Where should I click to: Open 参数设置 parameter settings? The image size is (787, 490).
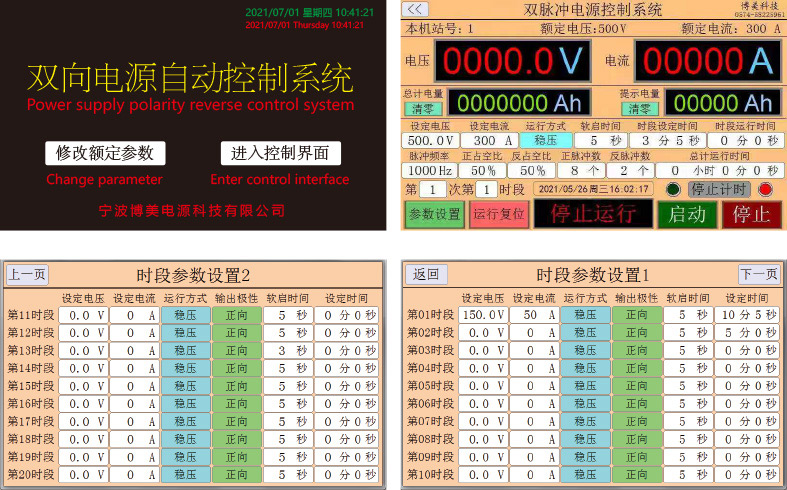(x=434, y=214)
